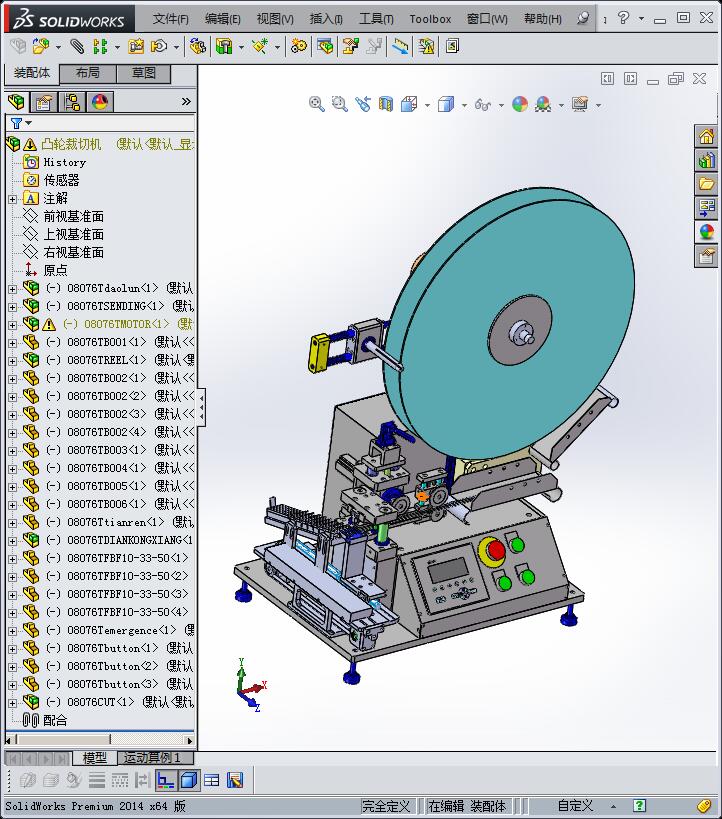The height and width of the screenshot is (819, 722).
Task: Activate Section View tool
Action: click(386, 104)
